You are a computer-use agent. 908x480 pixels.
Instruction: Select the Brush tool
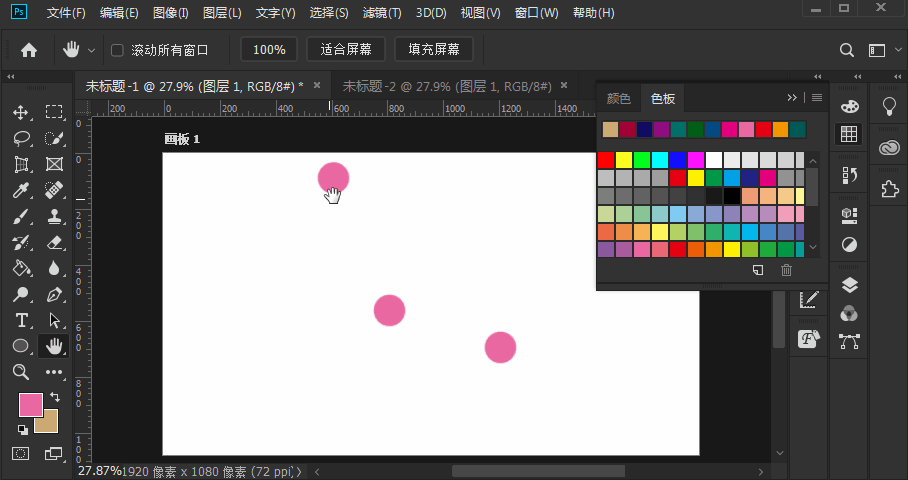coord(21,217)
